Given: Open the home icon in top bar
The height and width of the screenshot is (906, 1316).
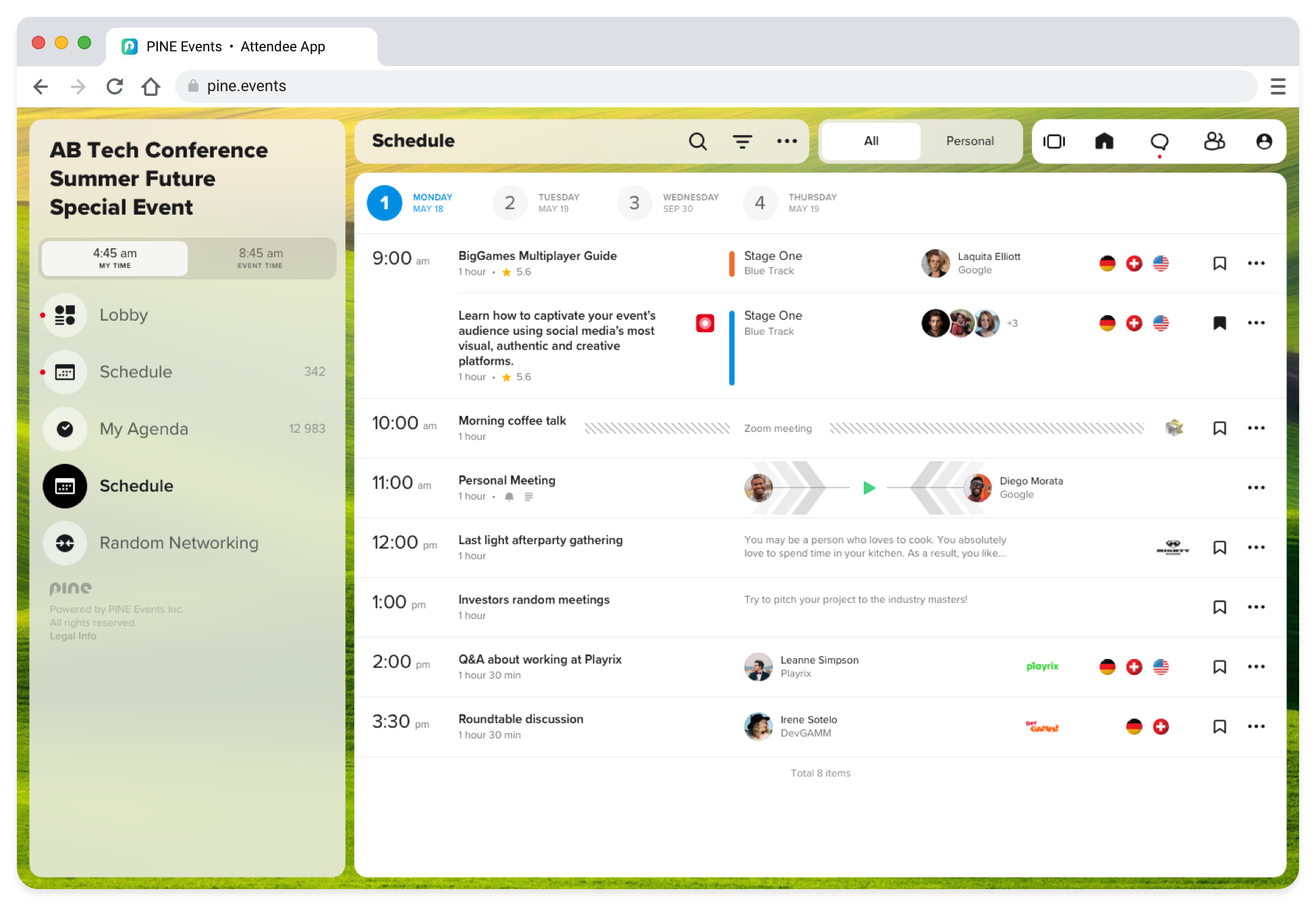Looking at the screenshot, I should 1104,141.
